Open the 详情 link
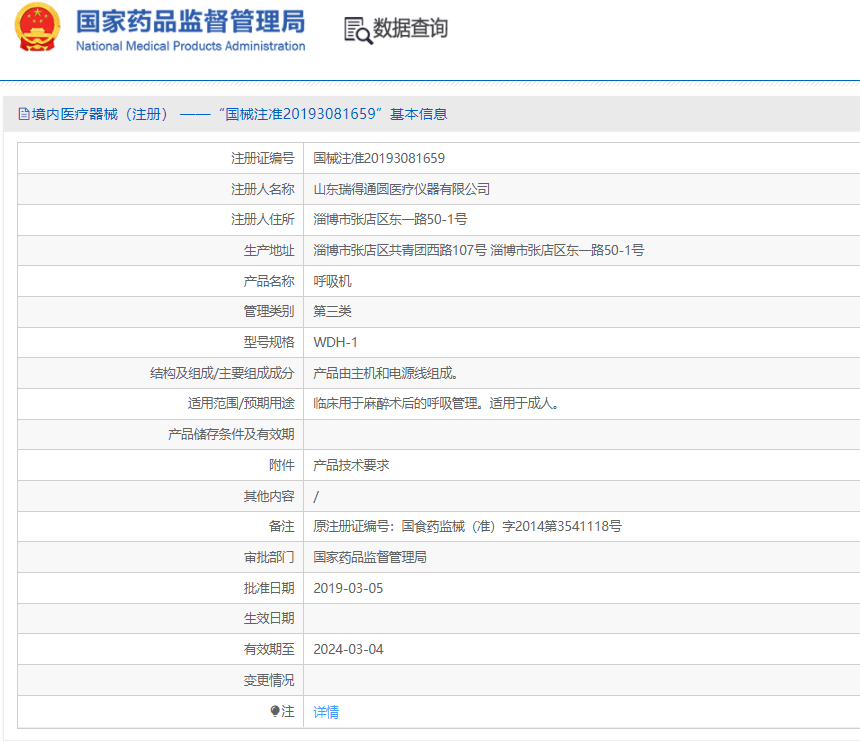860x741 pixels. [326, 712]
